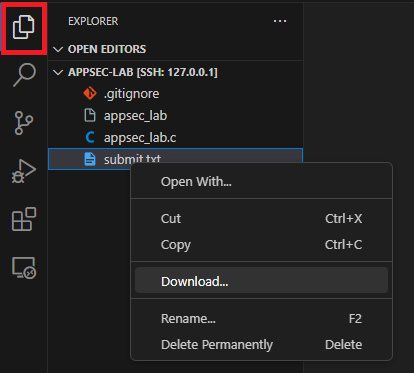This screenshot has width=414, height=373.
Task: Open the Remote Explorer view icon
Action: (24, 267)
